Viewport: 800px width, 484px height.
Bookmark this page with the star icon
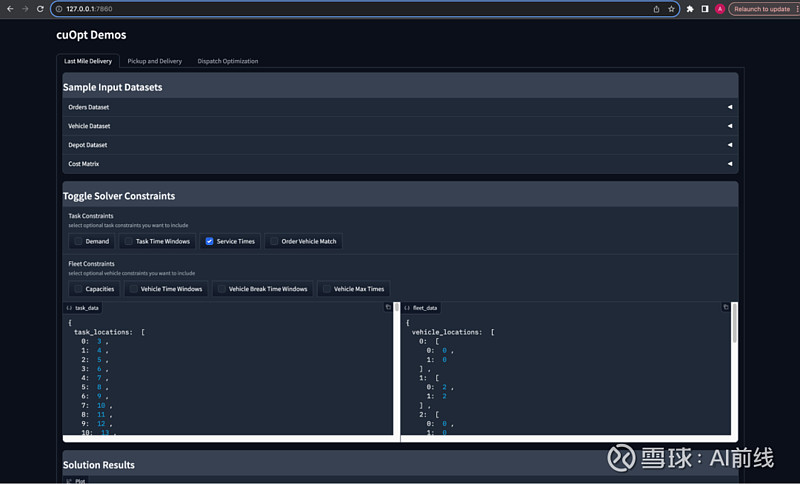point(671,9)
